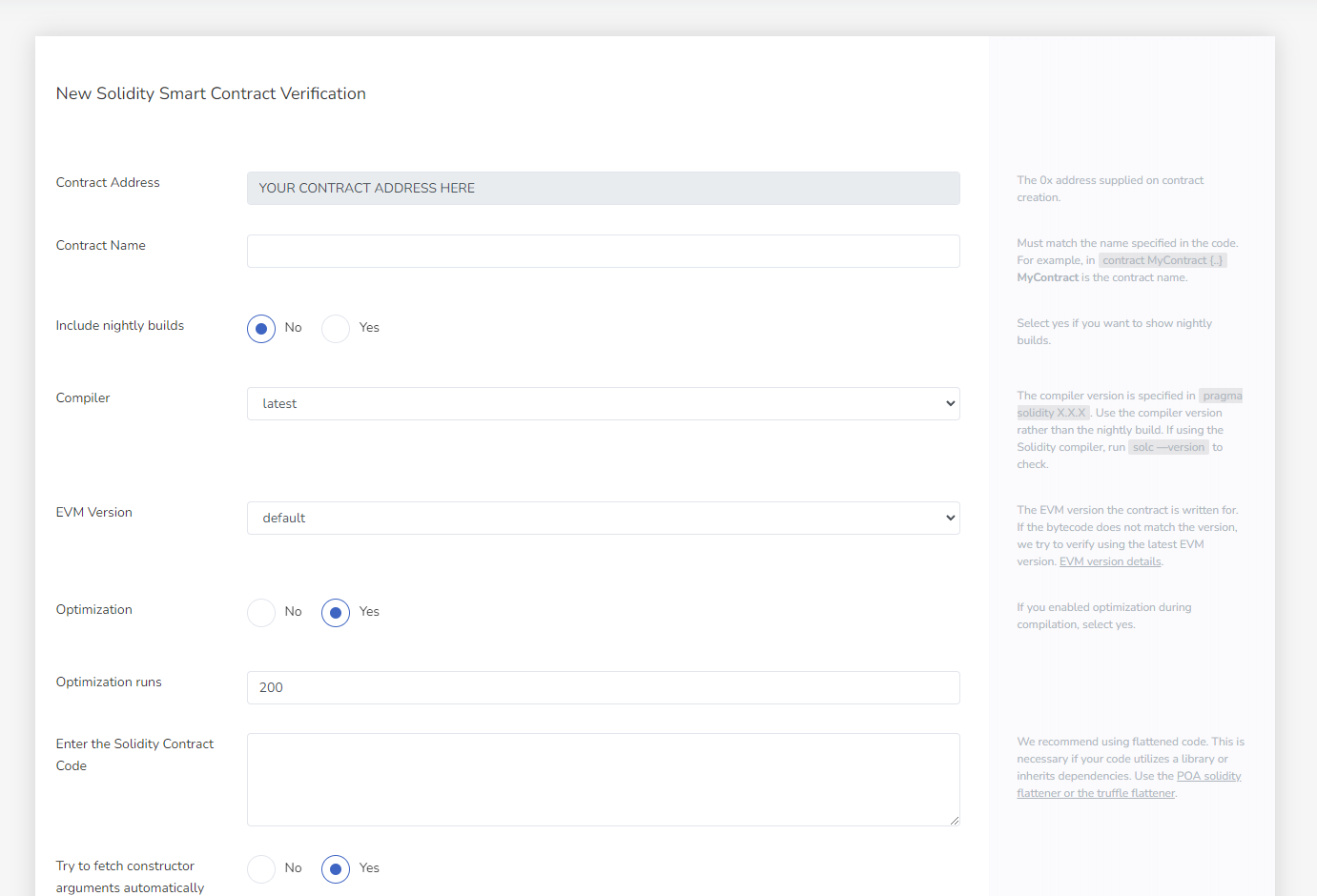Image resolution: width=1317 pixels, height=896 pixels.
Task: Select "Yes" for fetching constructor arguments automatically
Action: pyautogui.click(x=335, y=868)
